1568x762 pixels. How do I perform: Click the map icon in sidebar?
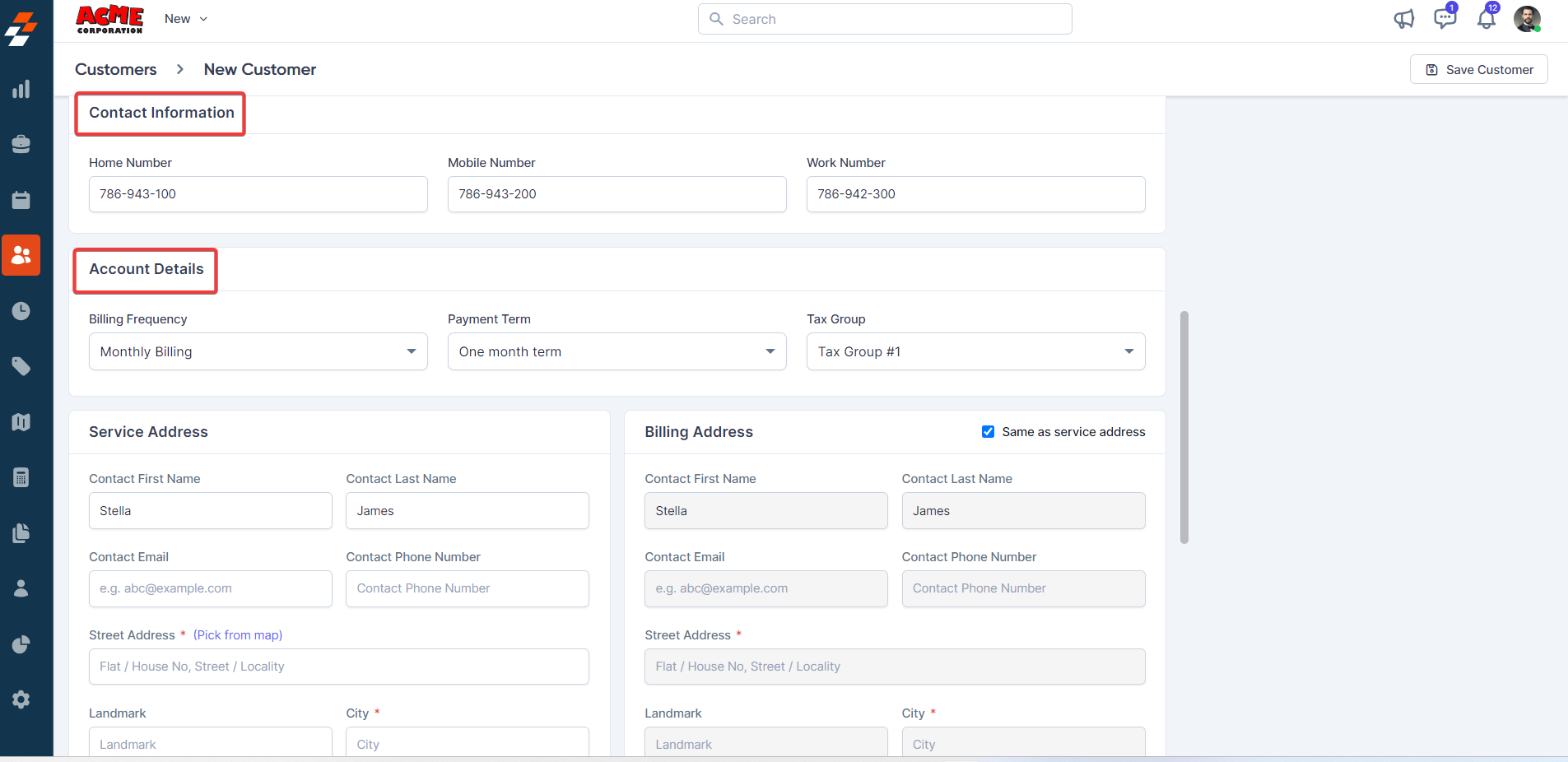pos(21,422)
